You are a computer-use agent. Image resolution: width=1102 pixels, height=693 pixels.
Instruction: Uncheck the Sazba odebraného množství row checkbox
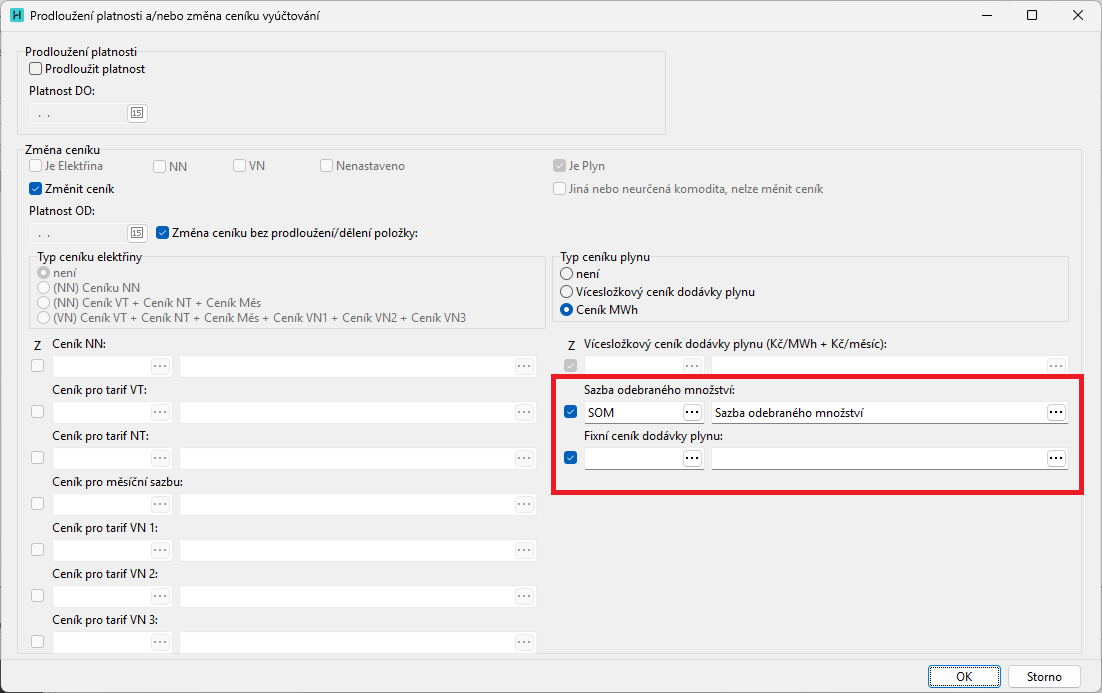point(570,412)
